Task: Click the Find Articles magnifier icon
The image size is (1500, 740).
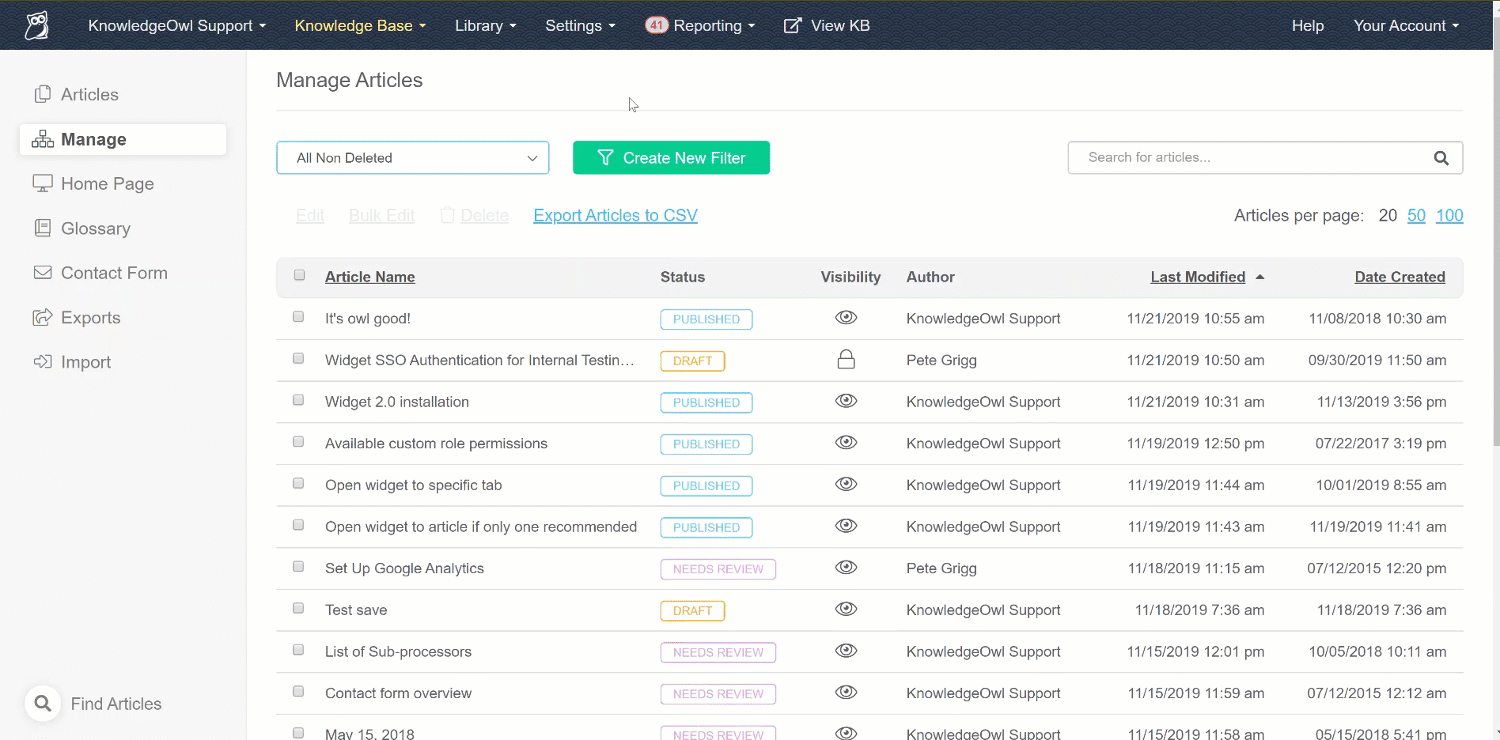Action: click(43, 704)
